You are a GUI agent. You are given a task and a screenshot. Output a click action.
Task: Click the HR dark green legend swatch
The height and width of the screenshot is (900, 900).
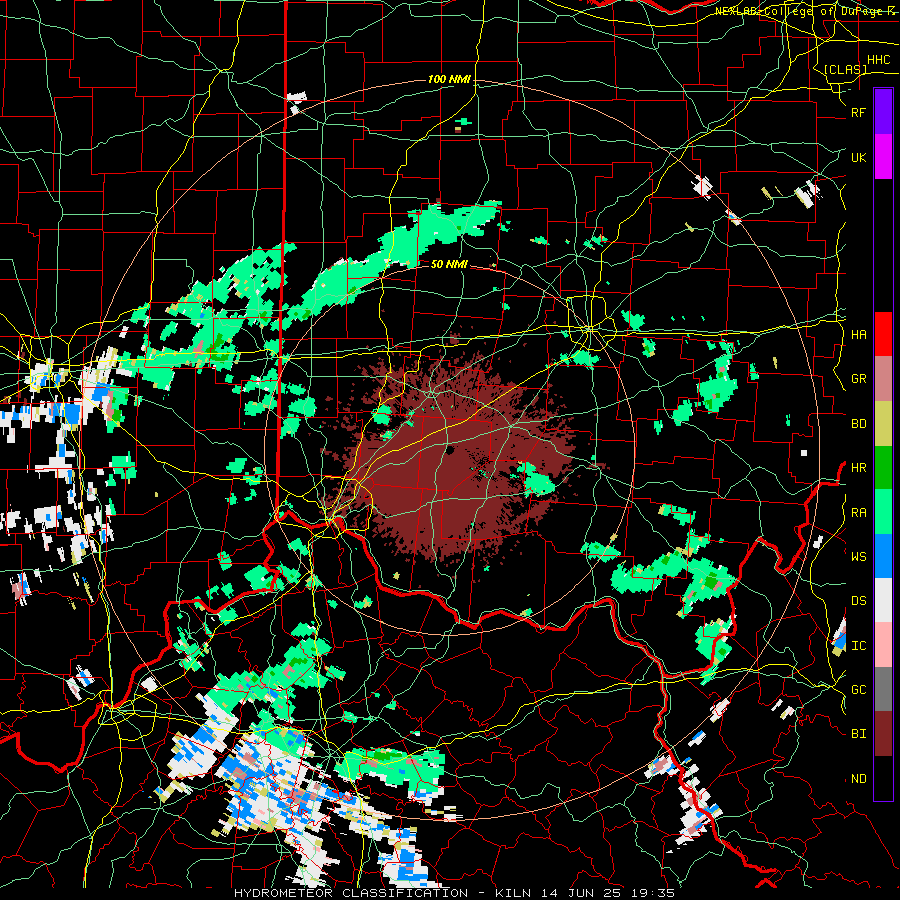883,467
